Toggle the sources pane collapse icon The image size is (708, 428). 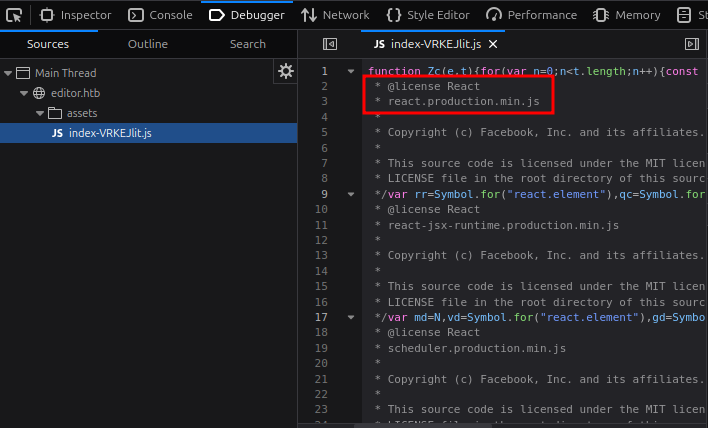(x=330, y=44)
